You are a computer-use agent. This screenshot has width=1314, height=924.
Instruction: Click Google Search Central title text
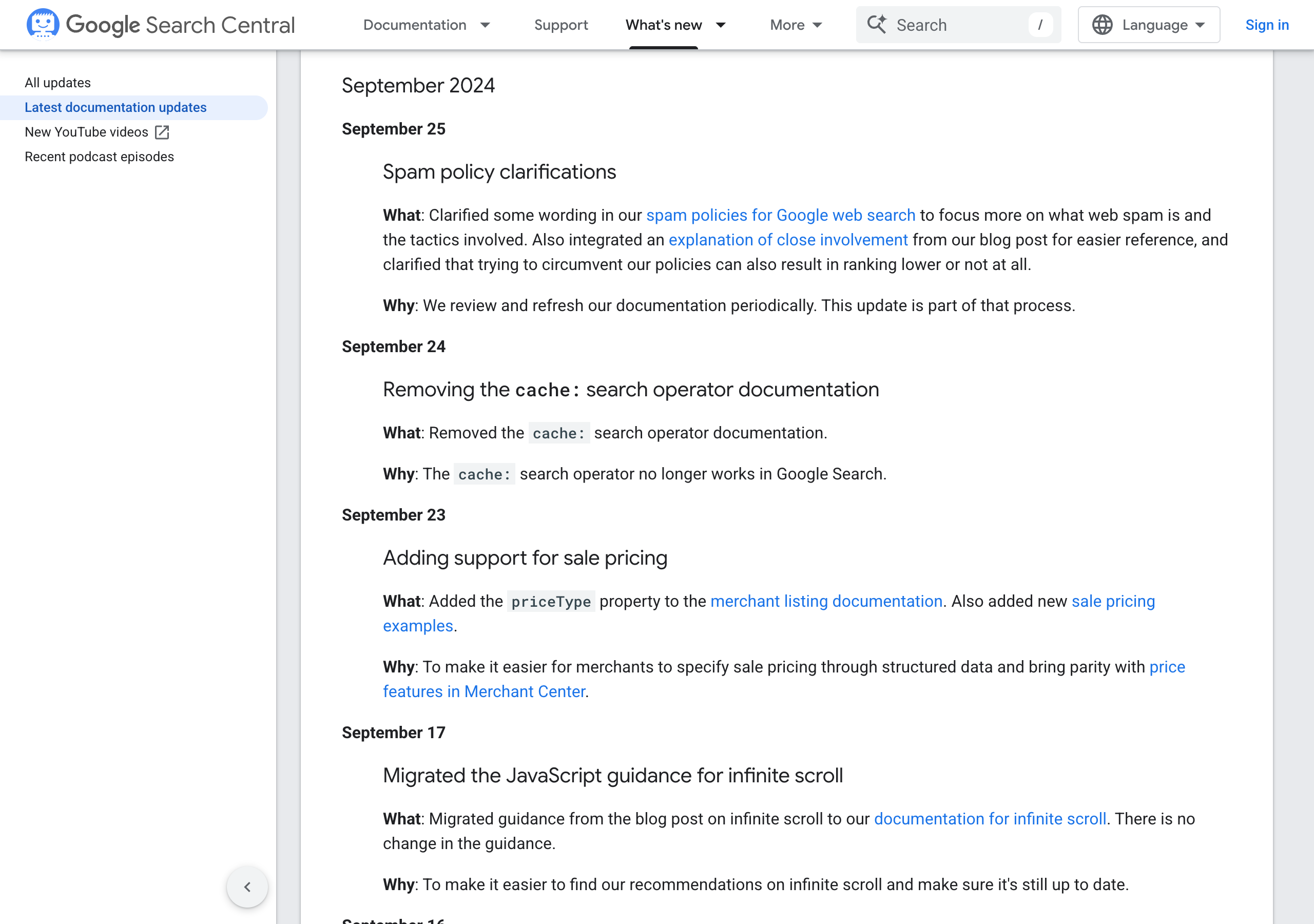(180, 25)
